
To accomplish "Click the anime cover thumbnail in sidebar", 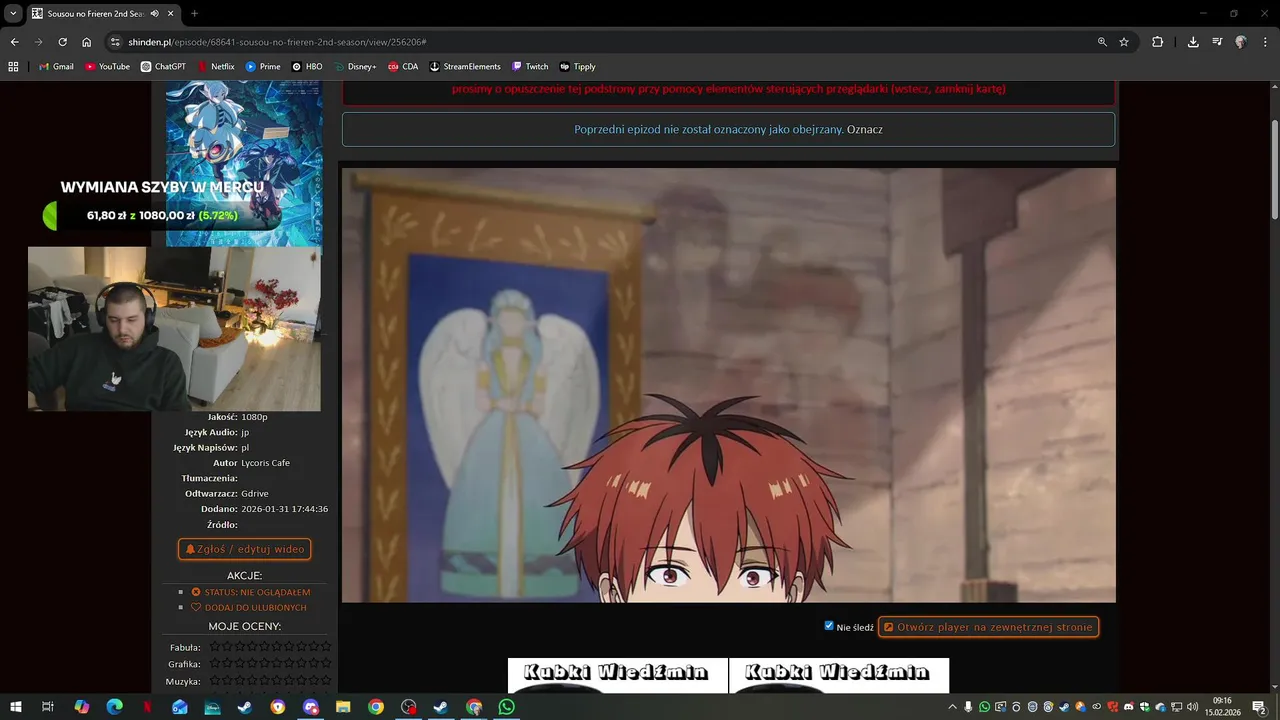I will [x=244, y=164].
